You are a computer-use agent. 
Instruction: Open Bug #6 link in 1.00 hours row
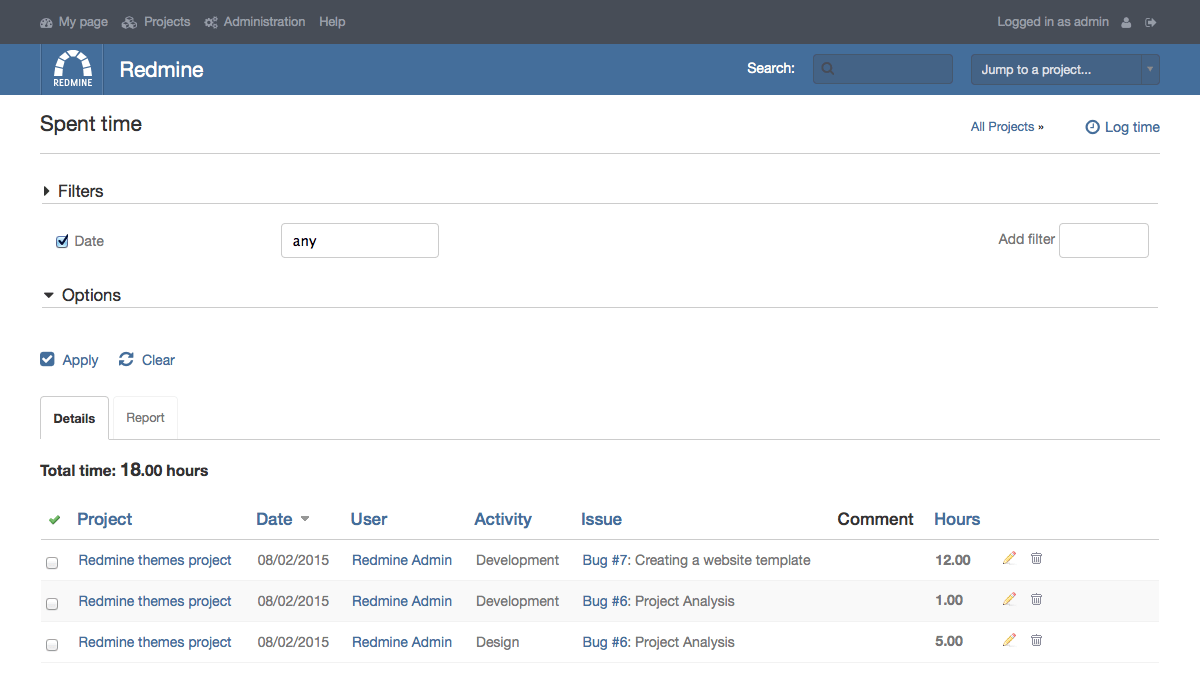[x=605, y=601]
